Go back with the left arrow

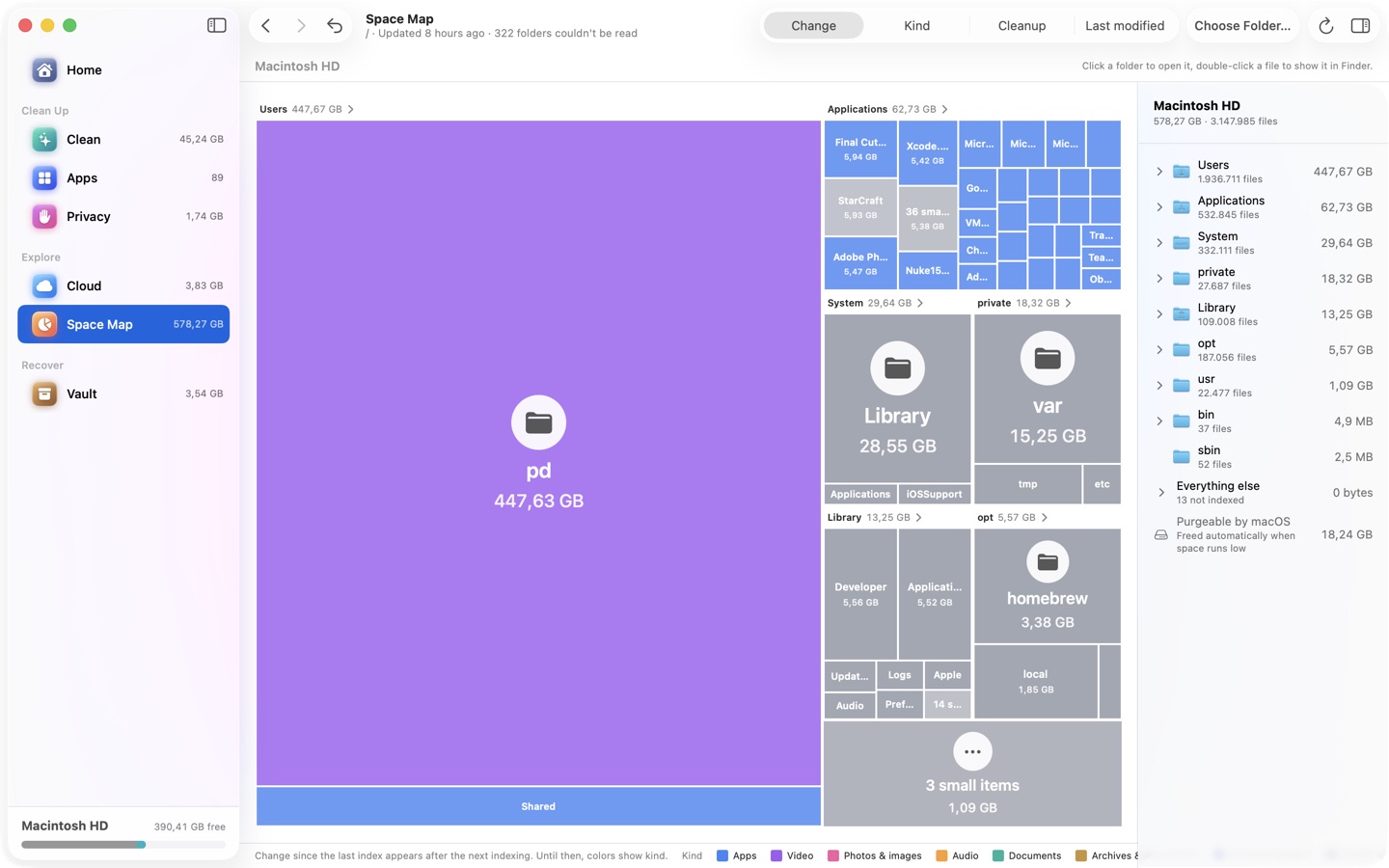point(266,26)
